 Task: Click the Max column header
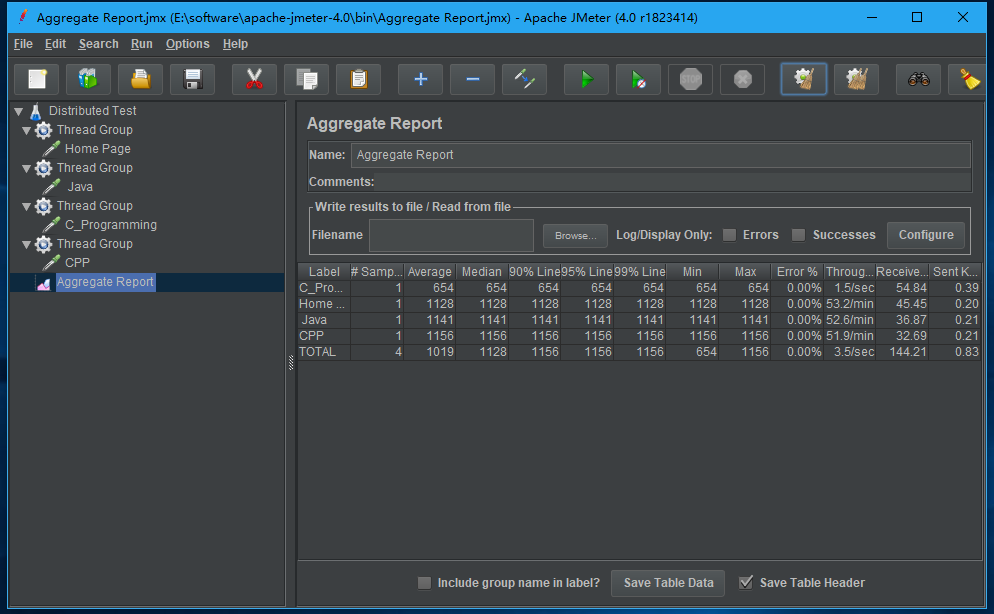coord(746,272)
